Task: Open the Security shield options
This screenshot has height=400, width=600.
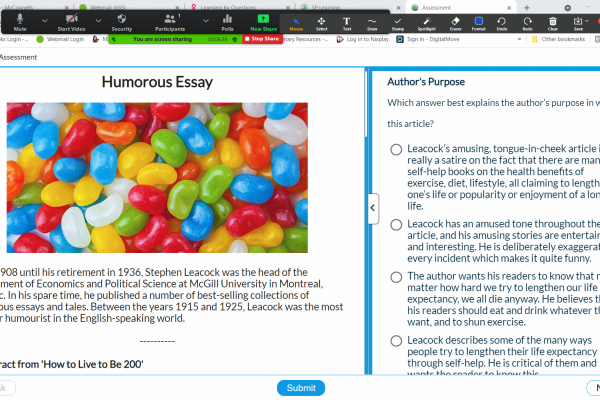Action: pyautogui.click(x=122, y=21)
